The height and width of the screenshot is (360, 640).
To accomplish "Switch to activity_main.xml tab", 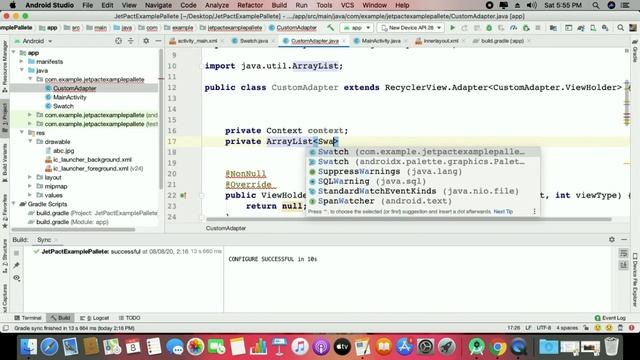I will (x=197, y=41).
